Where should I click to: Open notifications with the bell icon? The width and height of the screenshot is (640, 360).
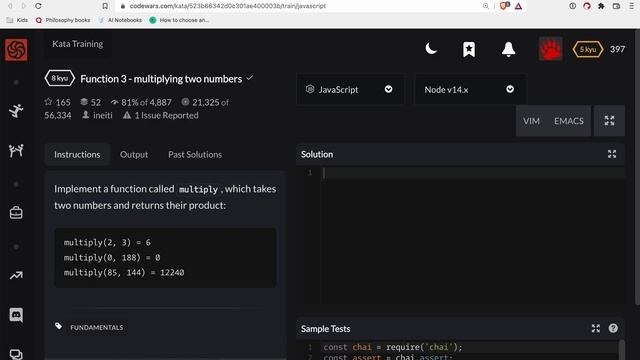(x=508, y=49)
